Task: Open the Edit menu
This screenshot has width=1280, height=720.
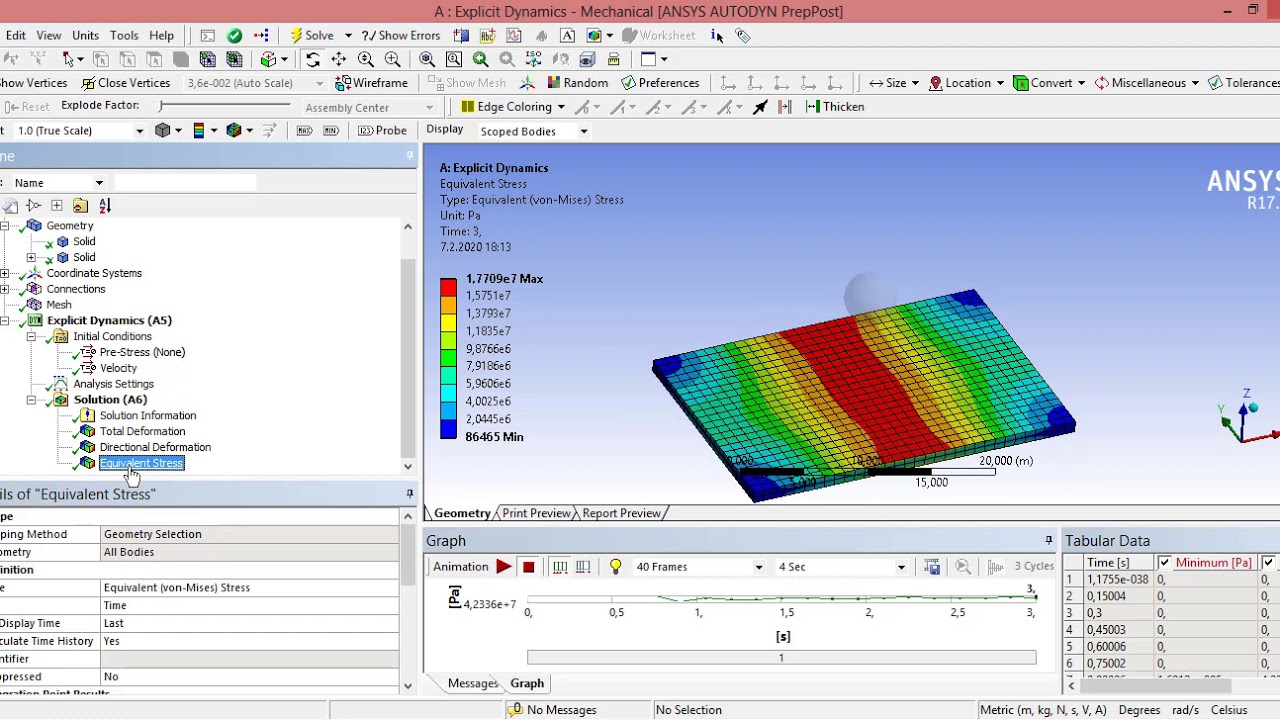Action: [x=16, y=35]
